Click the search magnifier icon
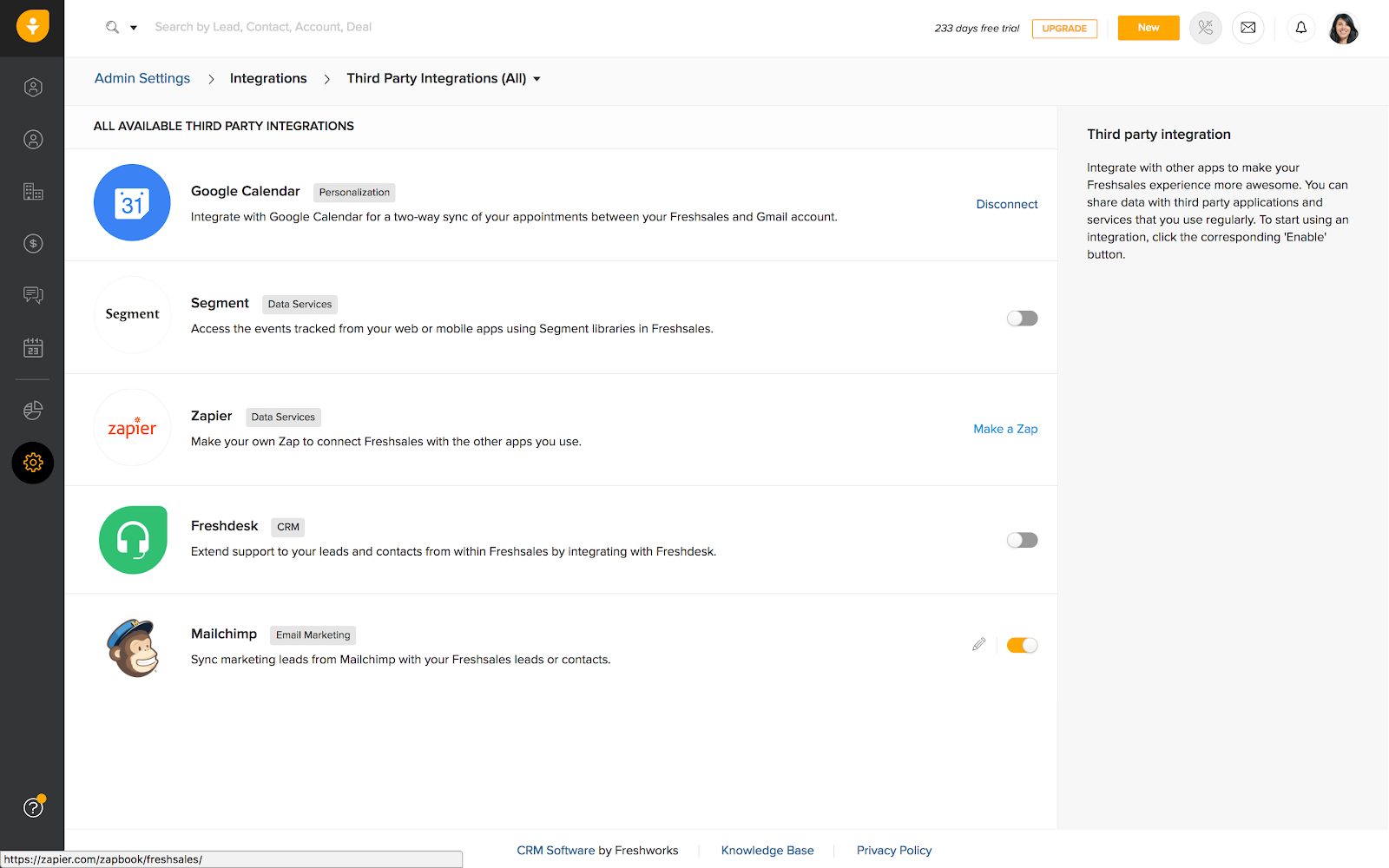The height and width of the screenshot is (868, 1389). (x=113, y=27)
